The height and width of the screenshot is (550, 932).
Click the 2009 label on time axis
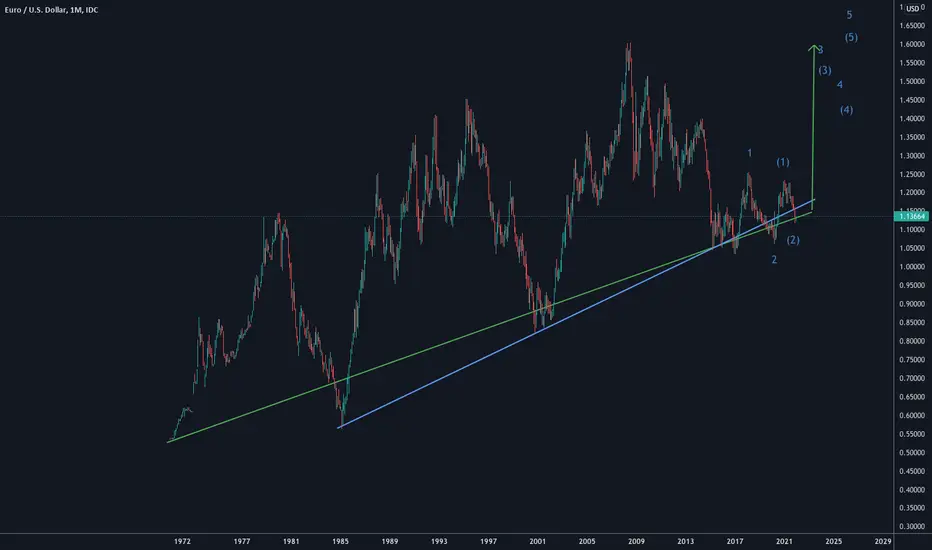coord(637,541)
